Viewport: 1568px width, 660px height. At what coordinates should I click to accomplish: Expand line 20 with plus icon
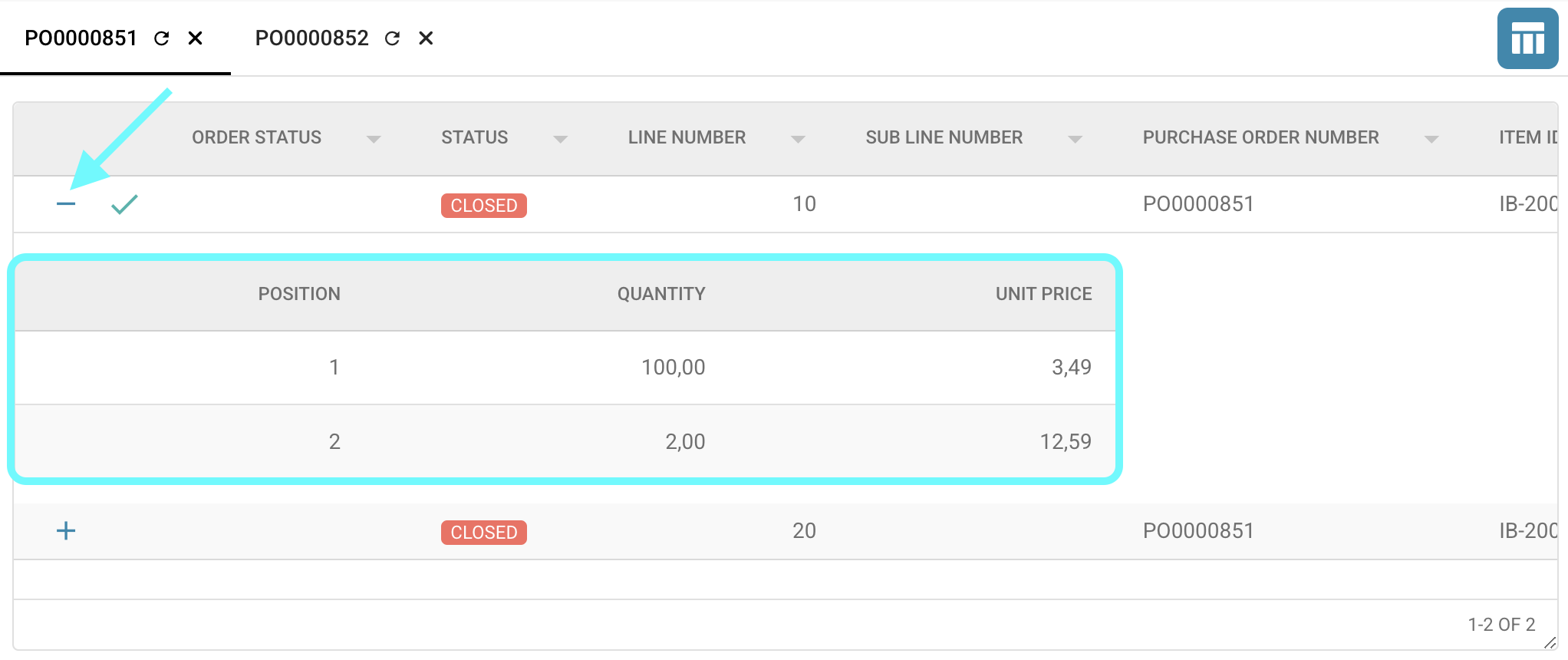66,531
